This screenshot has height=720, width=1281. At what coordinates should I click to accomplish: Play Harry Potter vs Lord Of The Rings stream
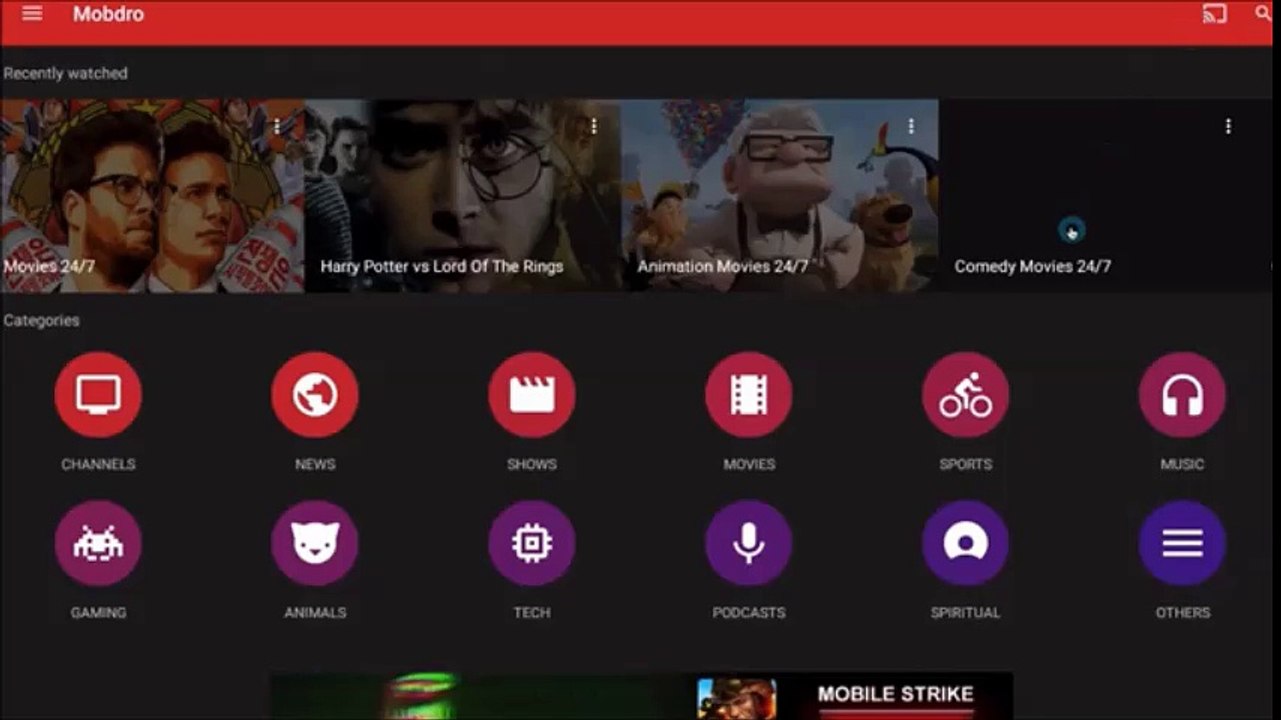(463, 196)
